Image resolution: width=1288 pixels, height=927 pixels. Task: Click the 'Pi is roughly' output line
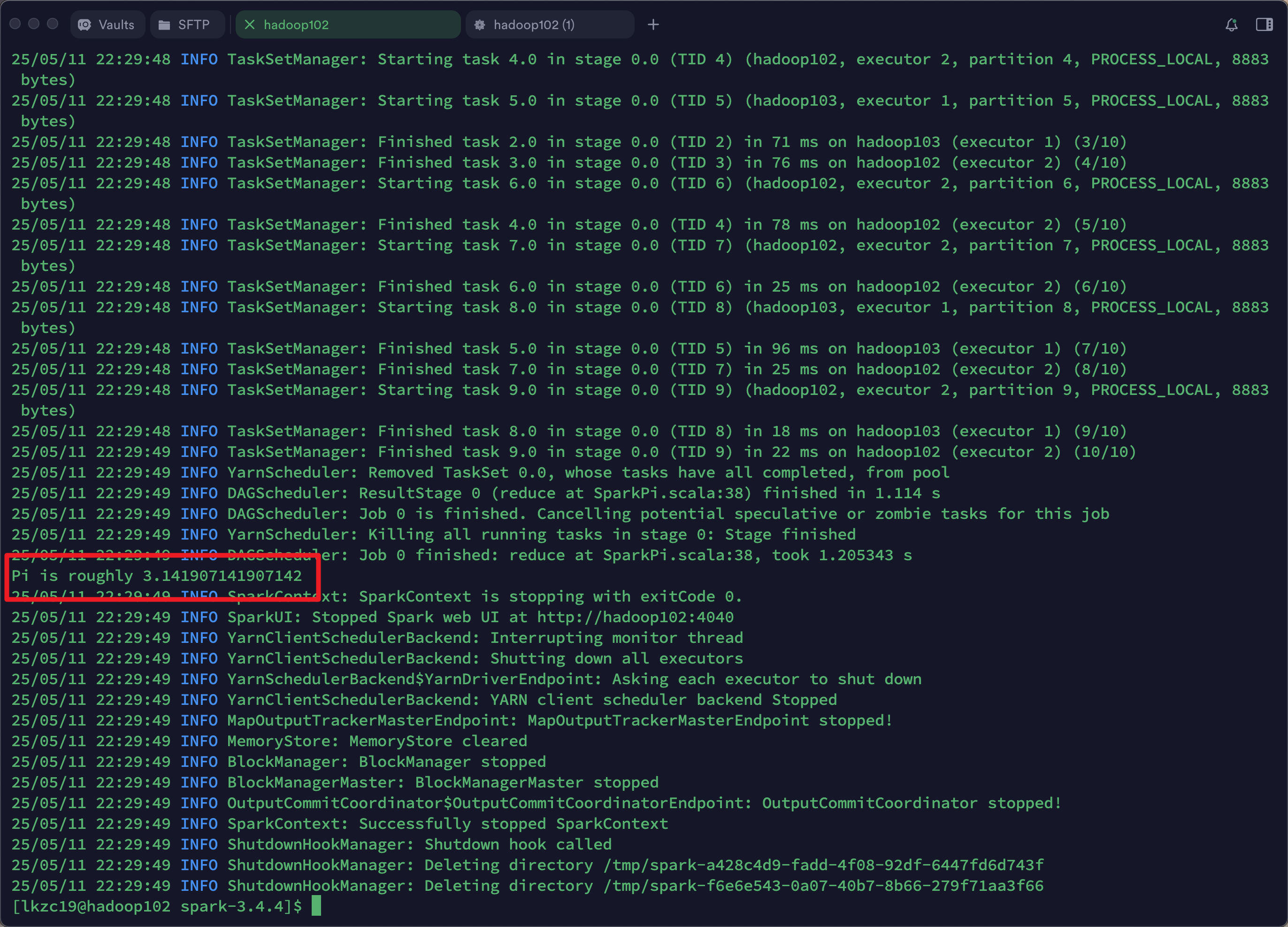point(157,575)
